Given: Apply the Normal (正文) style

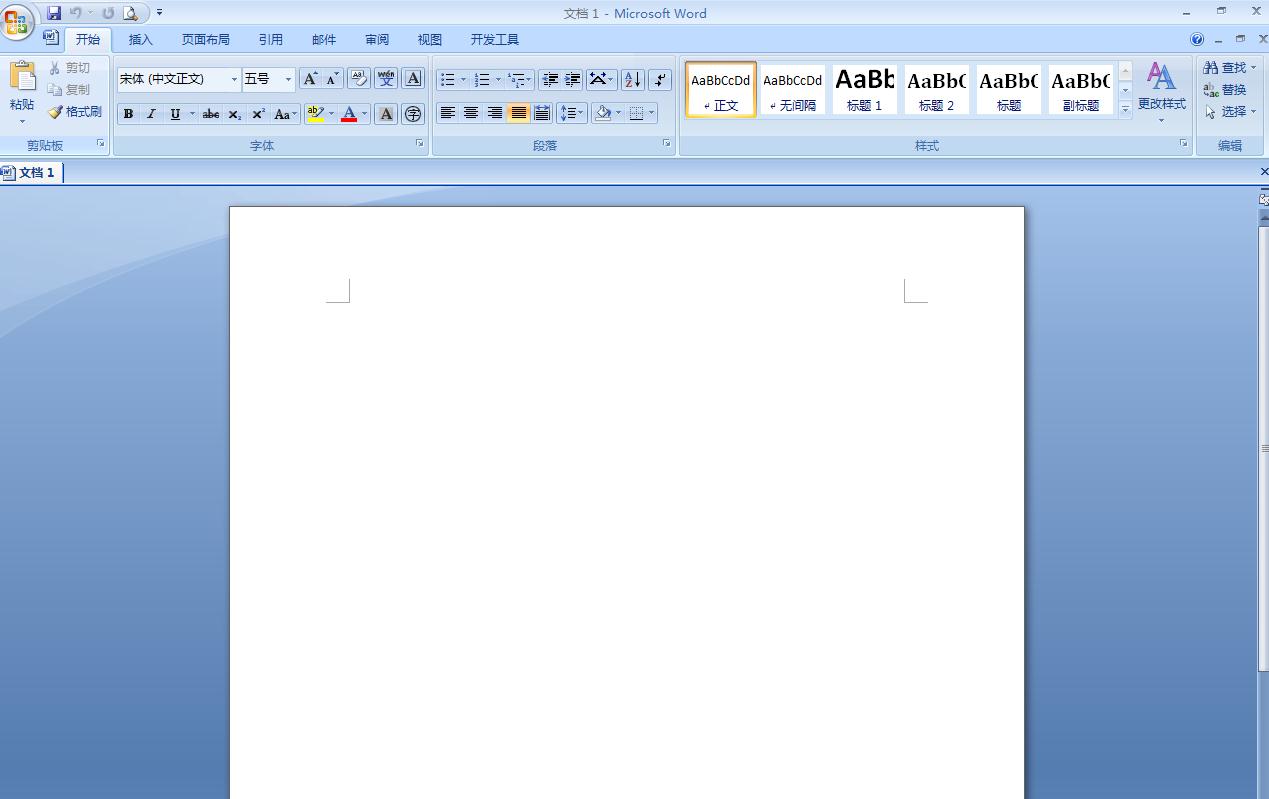Looking at the screenshot, I should pyautogui.click(x=721, y=90).
